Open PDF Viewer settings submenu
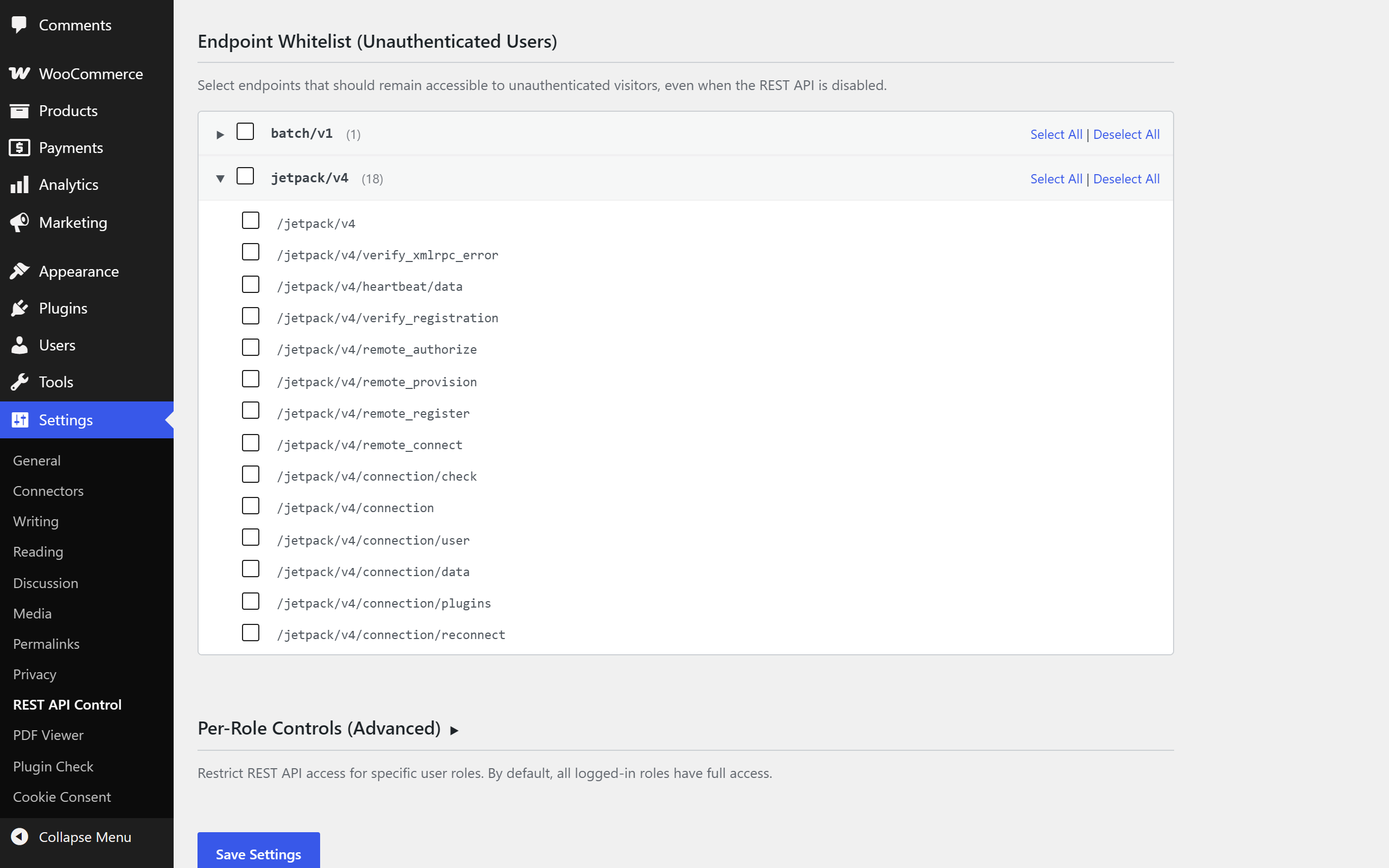The image size is (1389, 868). point(48,735)
